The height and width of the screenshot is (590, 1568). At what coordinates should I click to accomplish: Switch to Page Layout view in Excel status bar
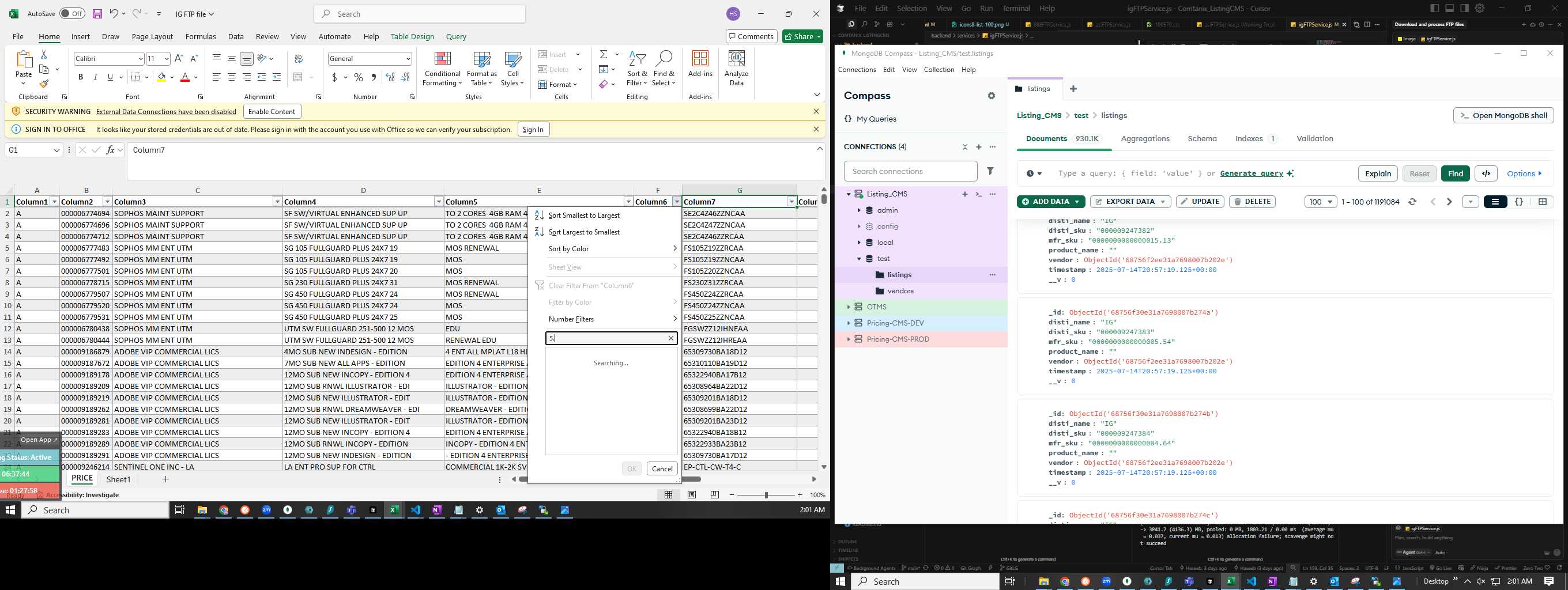692,495
